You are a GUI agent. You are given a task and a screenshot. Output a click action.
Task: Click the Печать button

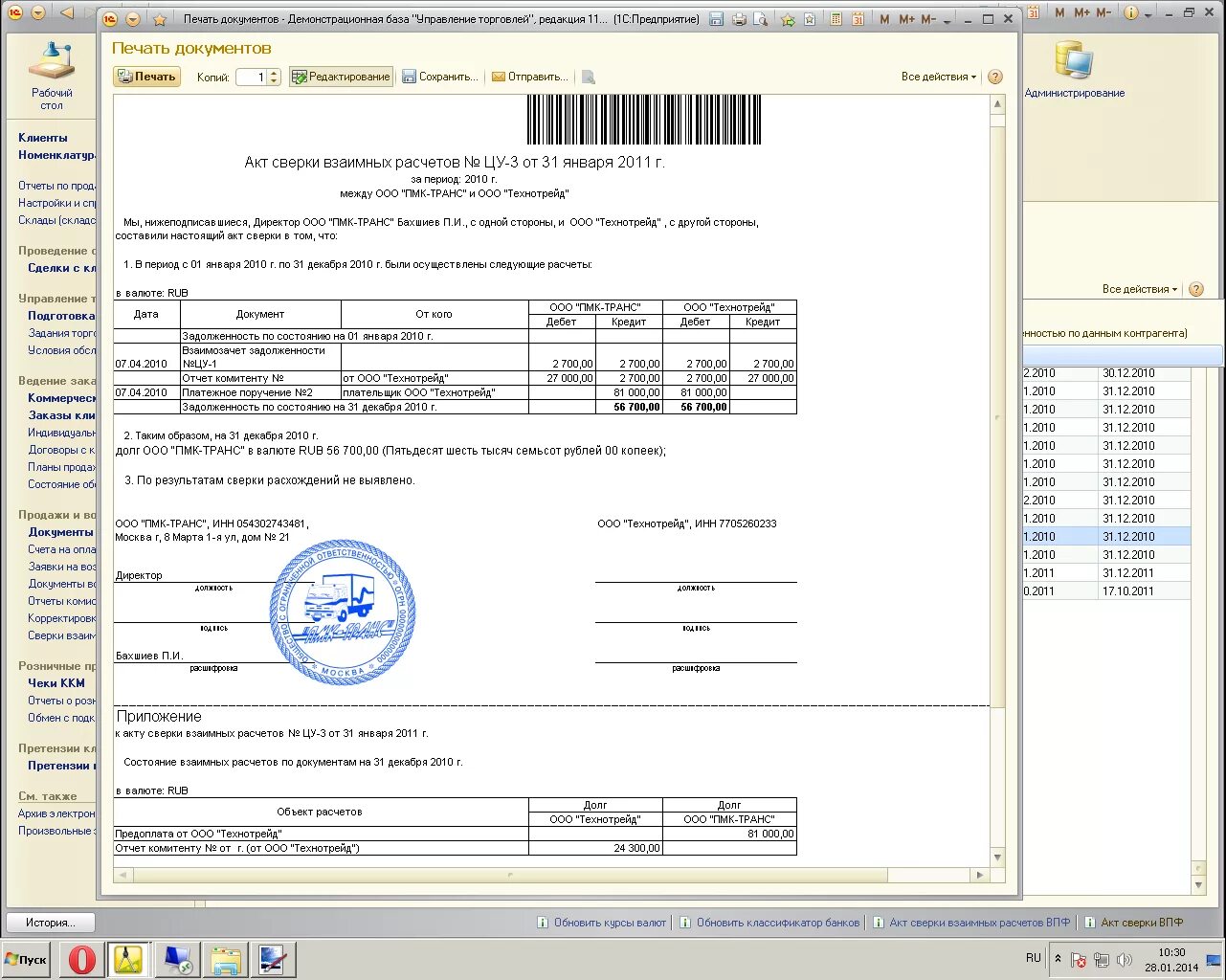pos(146,77)
